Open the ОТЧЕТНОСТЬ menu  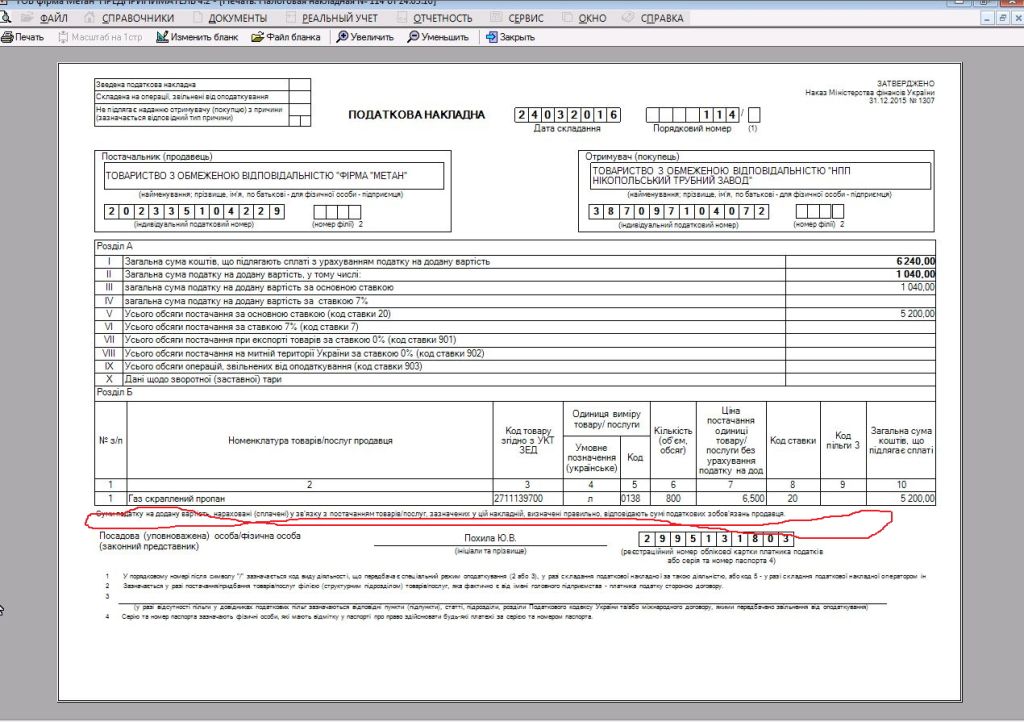tap(443, 18)
